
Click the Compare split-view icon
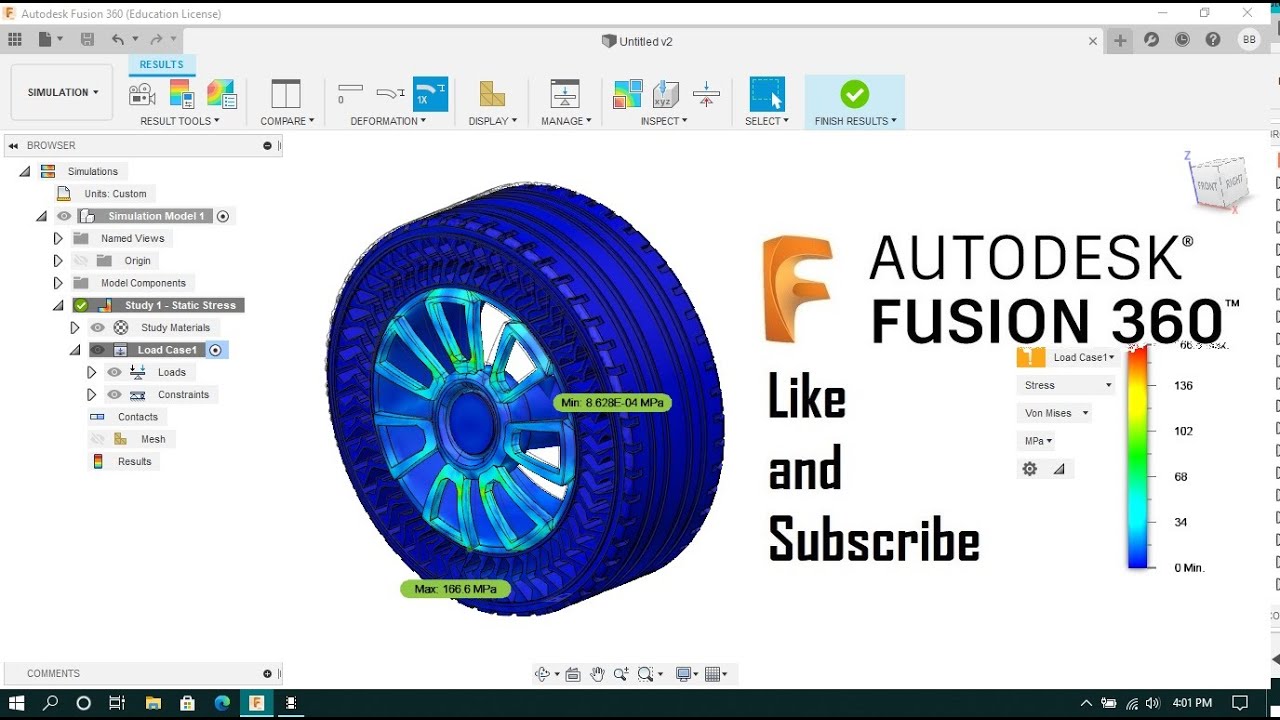pos(286,94)
